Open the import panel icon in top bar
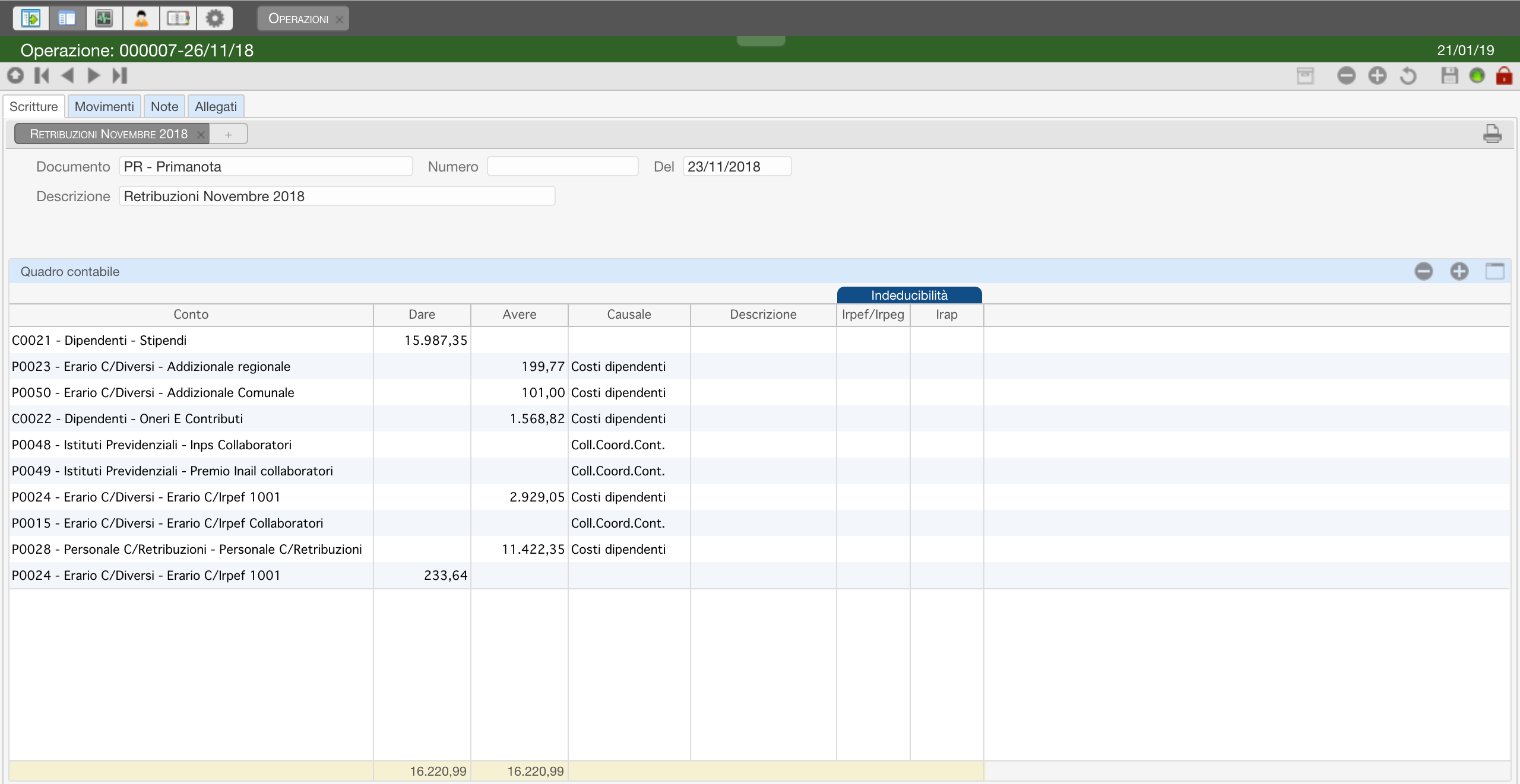This screenshot has width=1520, height=784. point(31,18)
